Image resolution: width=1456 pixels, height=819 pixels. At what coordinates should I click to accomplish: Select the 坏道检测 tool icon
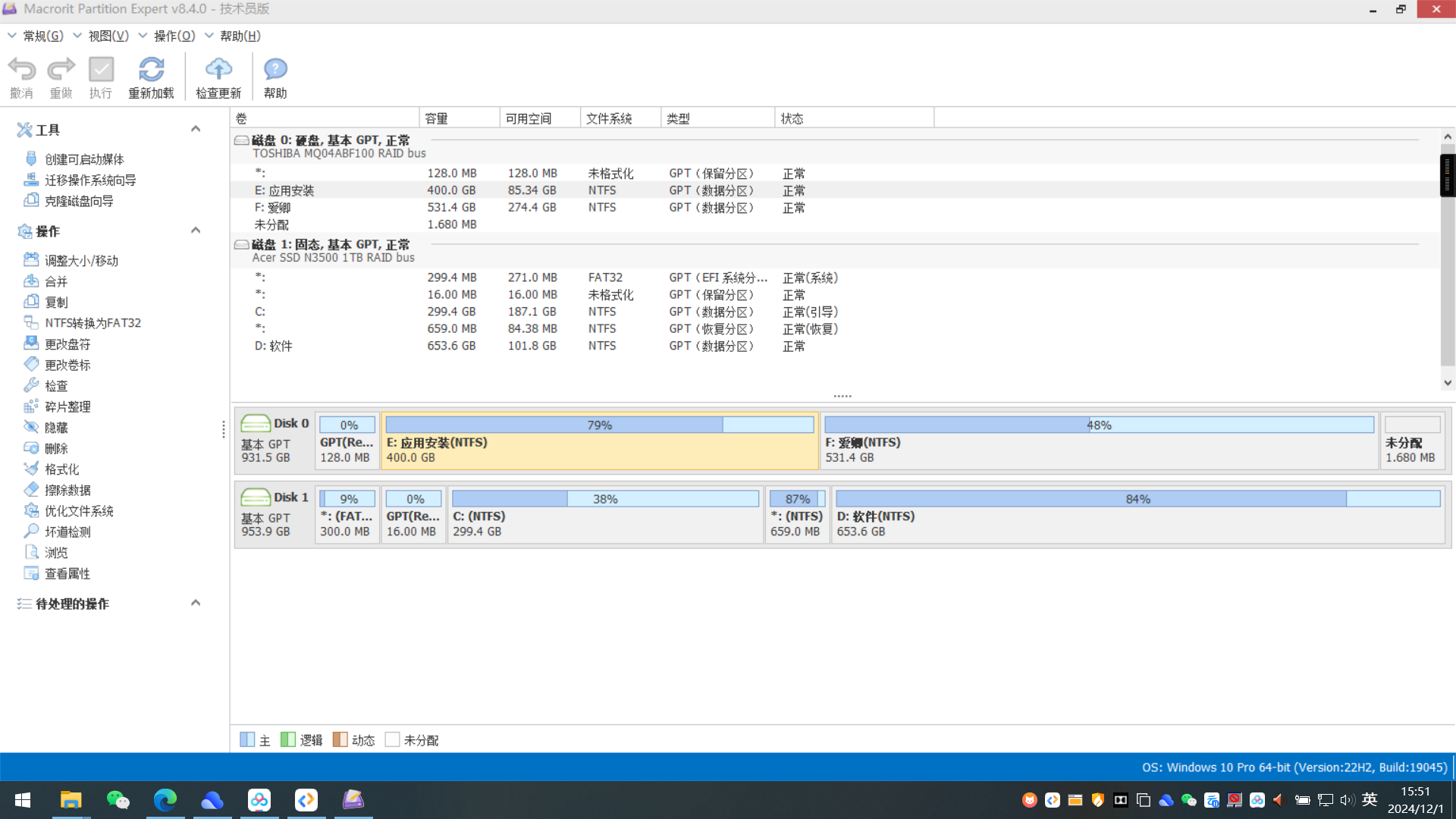(29, 531)
